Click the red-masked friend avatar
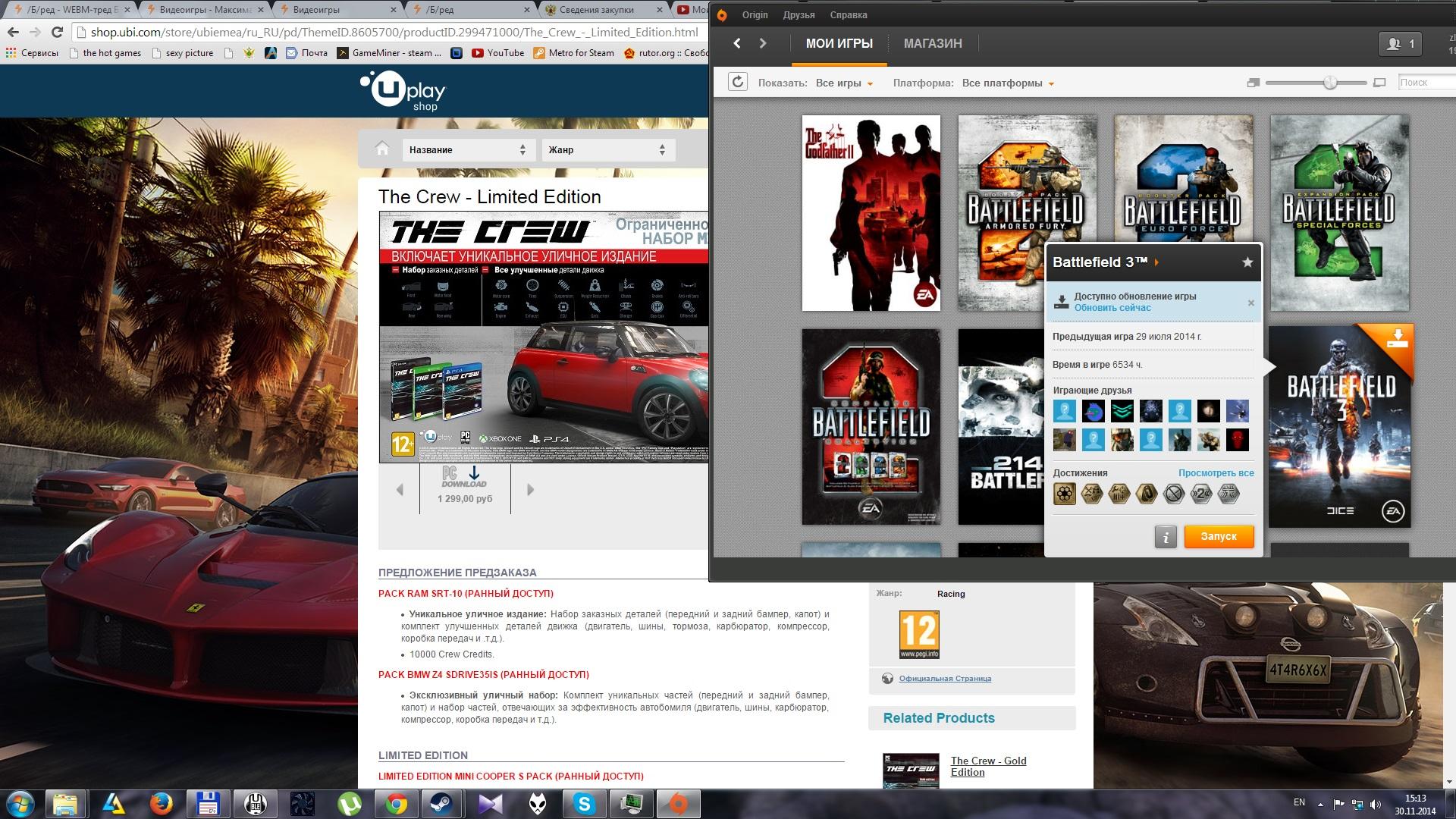The image size is (1456, 819). 1237,440
